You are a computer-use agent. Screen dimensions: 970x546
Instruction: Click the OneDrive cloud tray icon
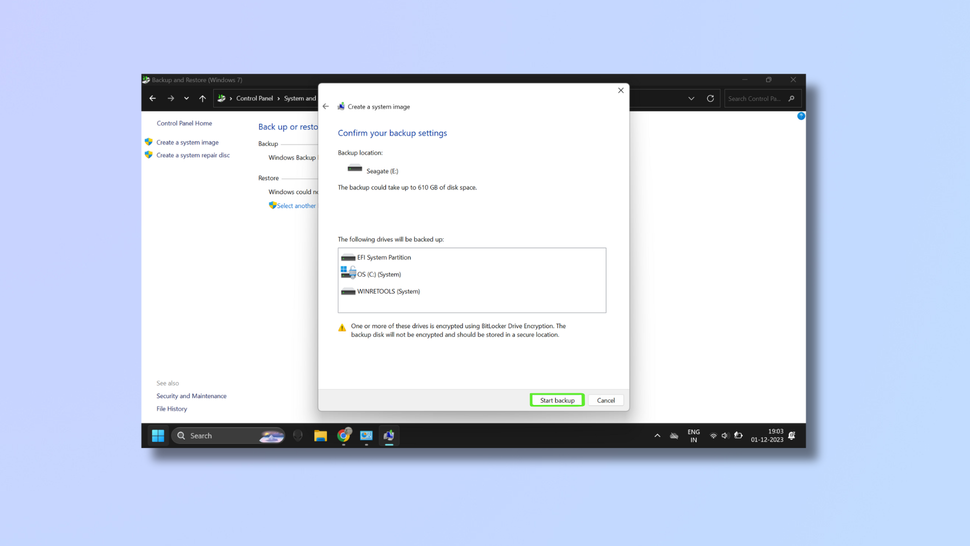tap(674, 436)
